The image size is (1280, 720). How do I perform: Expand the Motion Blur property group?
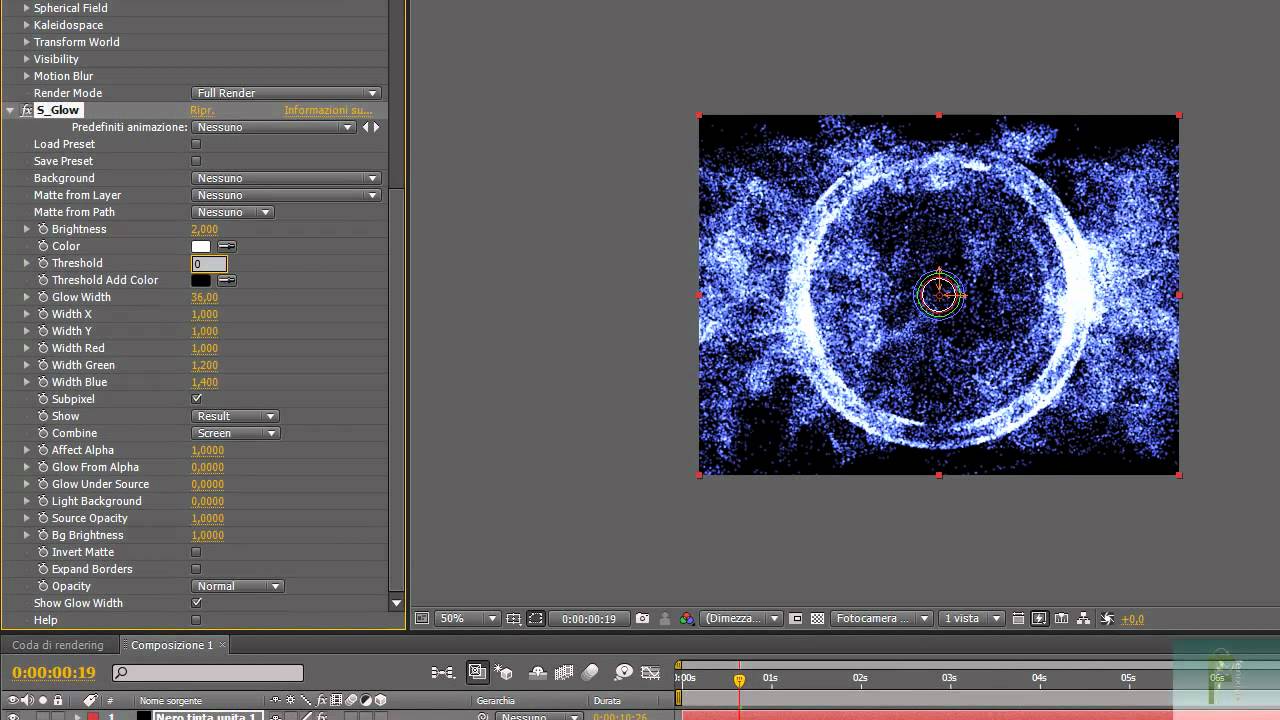coord(27,76)
